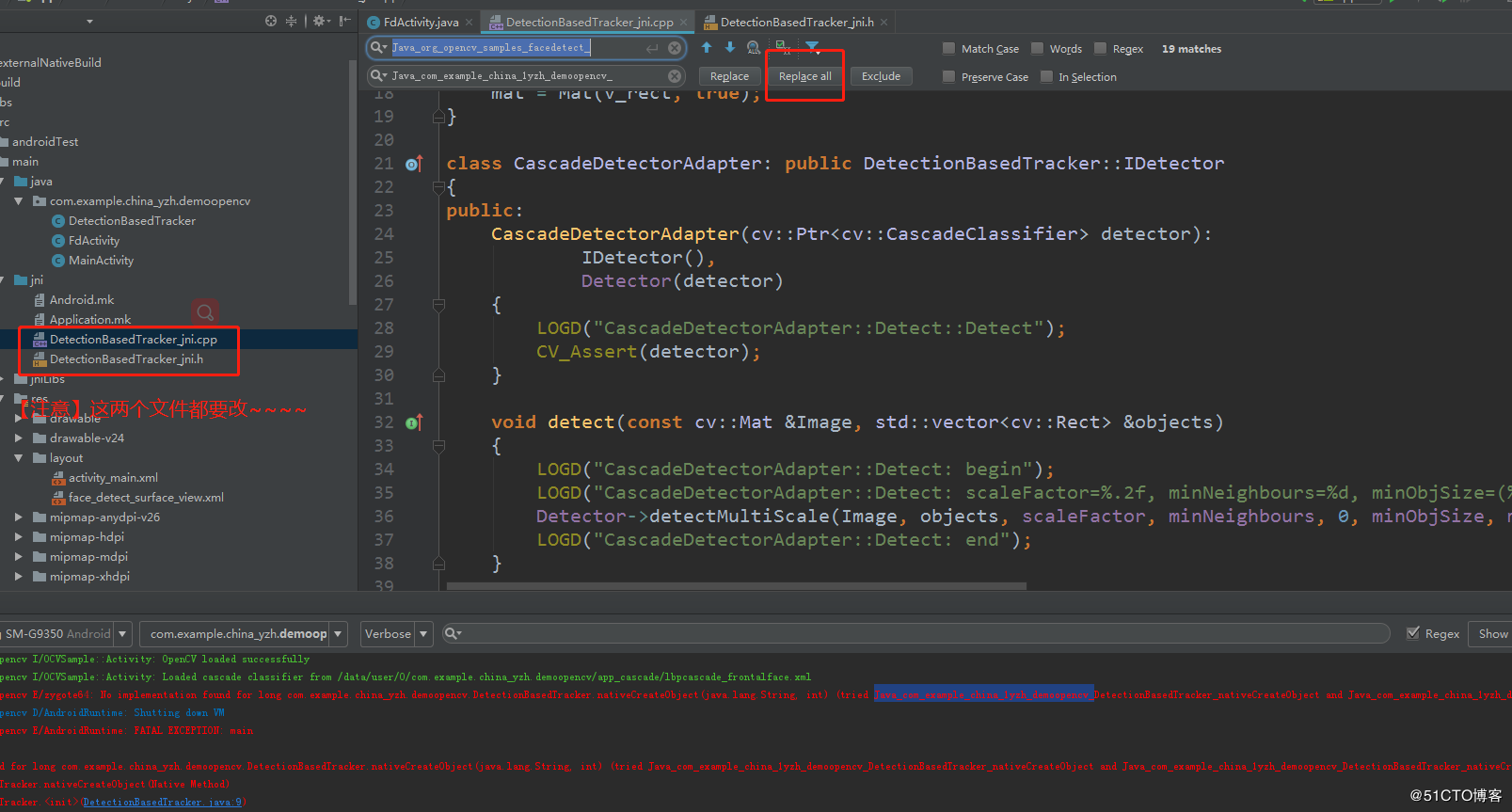Clear the replace field text

tap(675, 75)
